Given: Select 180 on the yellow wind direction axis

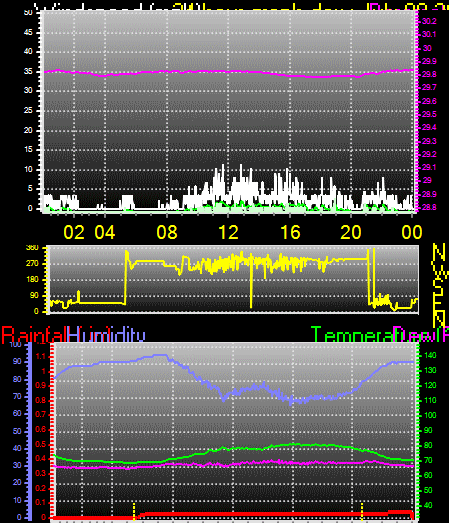Looking at the screenshot, I should (x=32, y=280).
